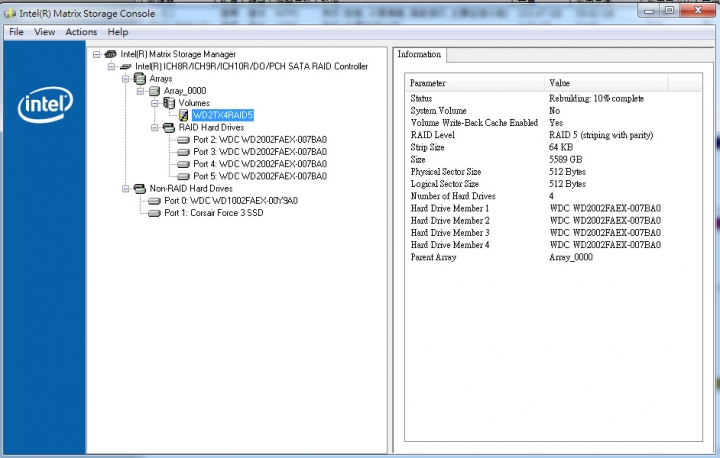Select Port 3: WDC WD2002FAEX-007BA0
Viewport: 720px width, 458px height.
tap(260, 152)
